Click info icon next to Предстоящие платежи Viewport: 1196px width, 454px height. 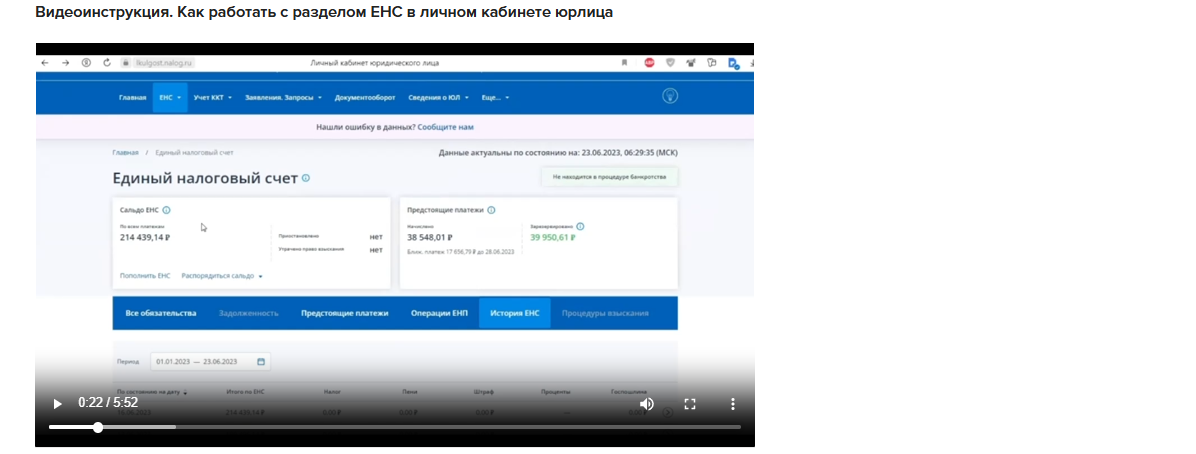coord(491,210)
